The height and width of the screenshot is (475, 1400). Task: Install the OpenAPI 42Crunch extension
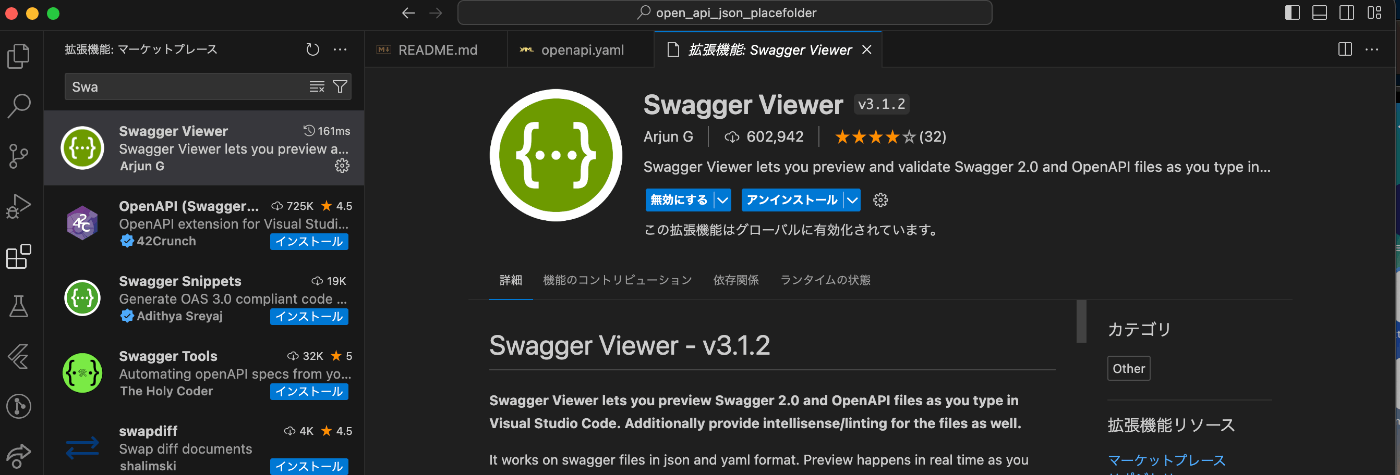tap(309, 242)
